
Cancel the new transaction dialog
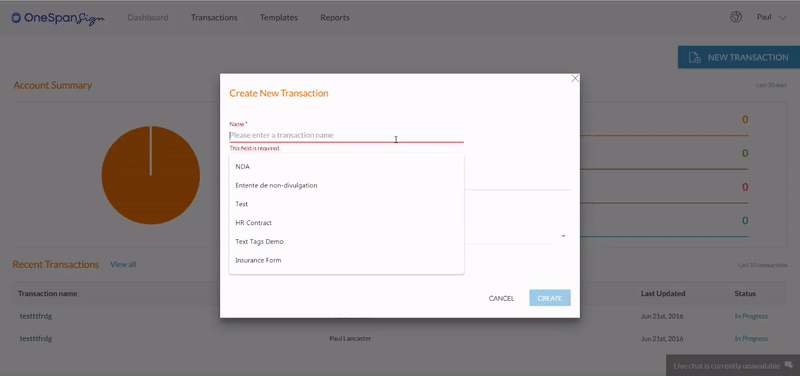pos(501,298)
